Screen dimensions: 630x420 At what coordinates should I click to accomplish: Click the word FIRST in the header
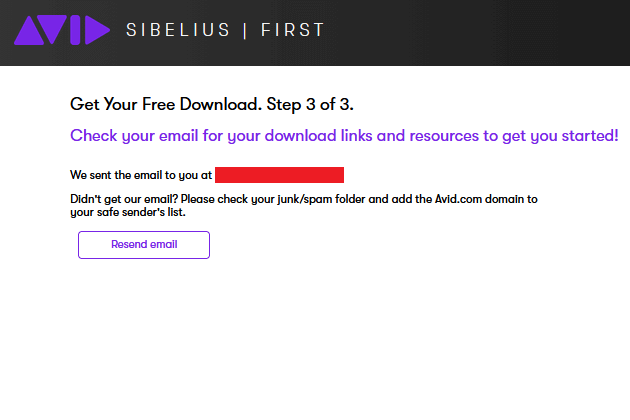coord(292,30)
